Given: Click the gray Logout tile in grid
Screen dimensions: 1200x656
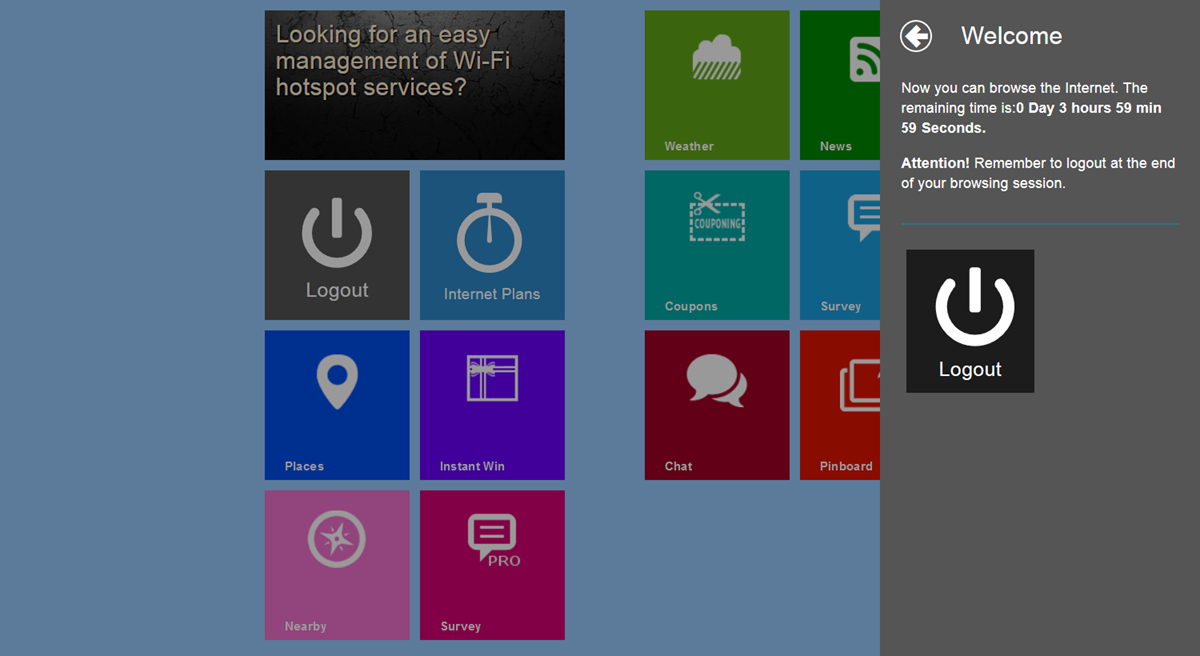Looking at the screenshot, I should click(337, 245).
